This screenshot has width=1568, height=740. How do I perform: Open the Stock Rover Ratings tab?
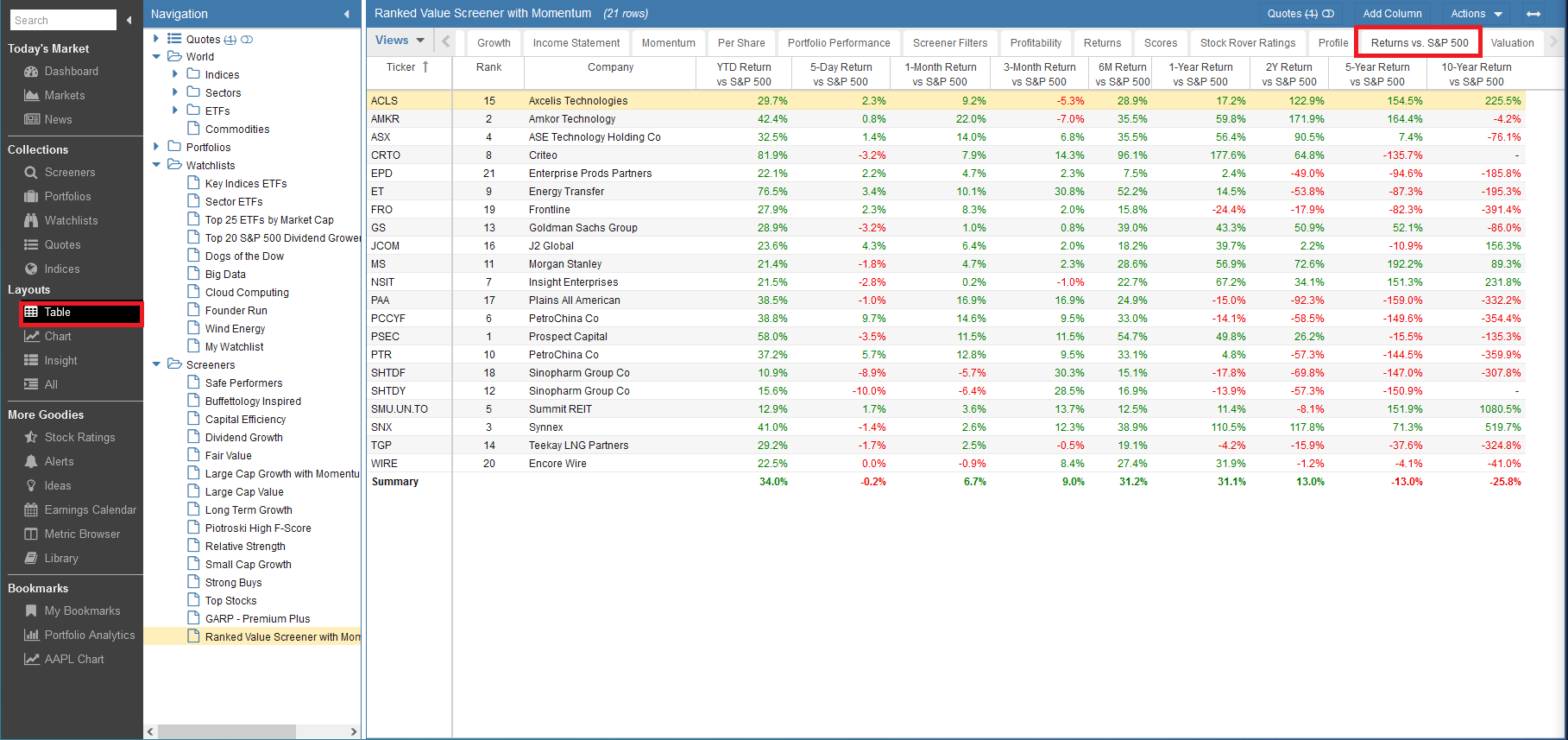tap(1248, 43)
